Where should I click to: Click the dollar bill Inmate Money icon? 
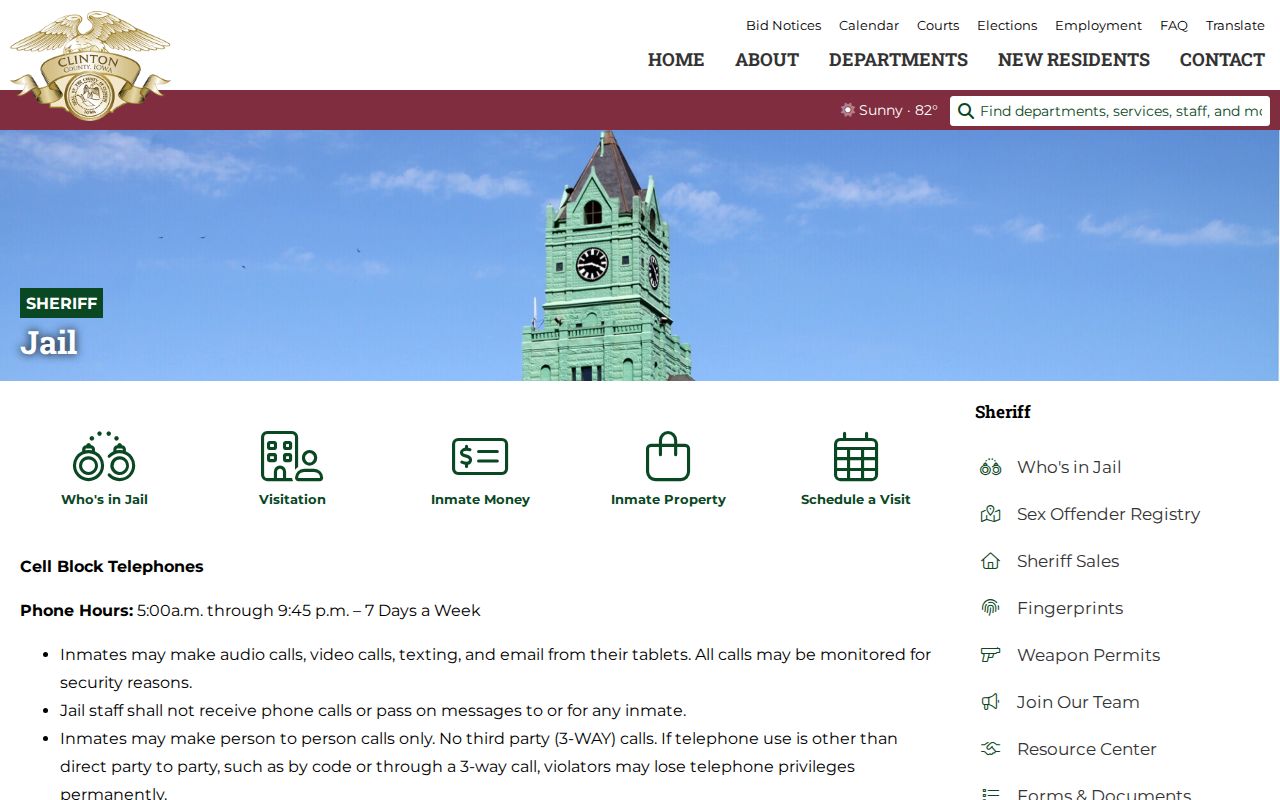pos(480,457)
